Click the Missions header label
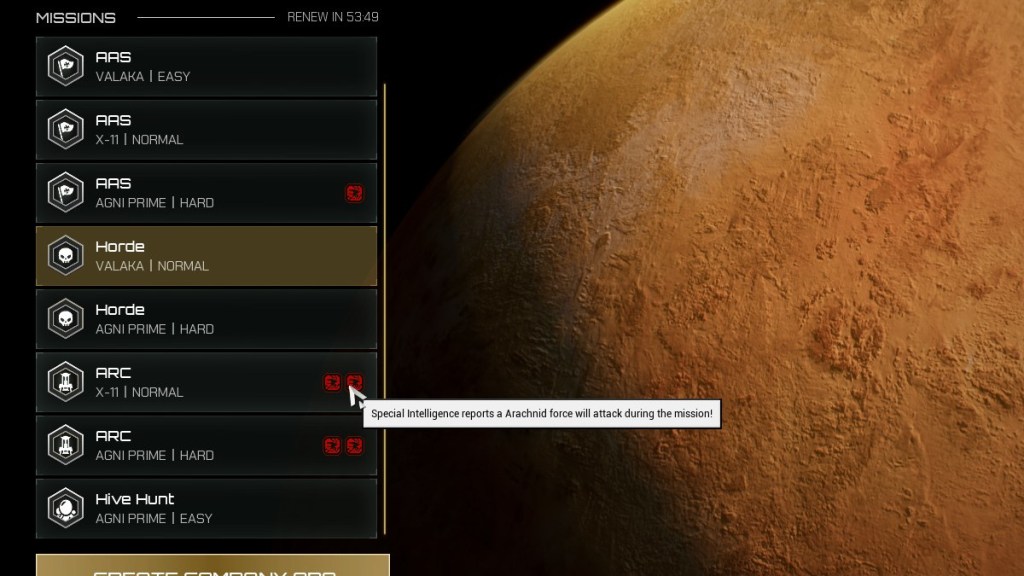Screen dimensions: 1024x576 click(x=76, y=17)
